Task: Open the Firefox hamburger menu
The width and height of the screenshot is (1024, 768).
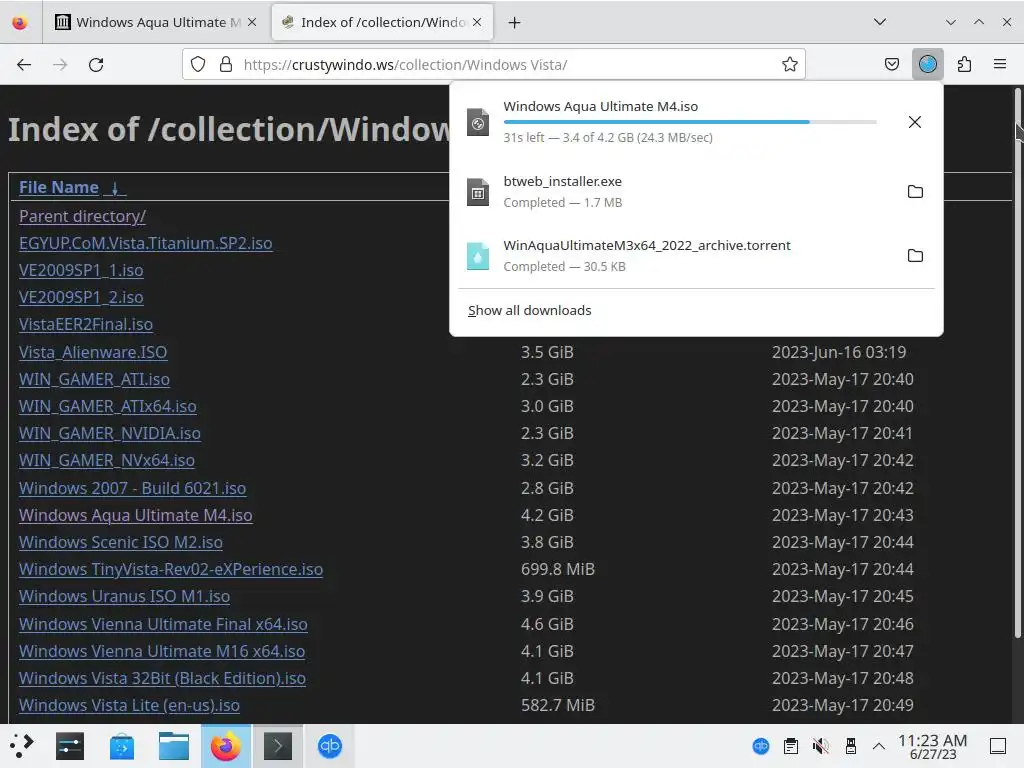Action: pos(1000,64)
